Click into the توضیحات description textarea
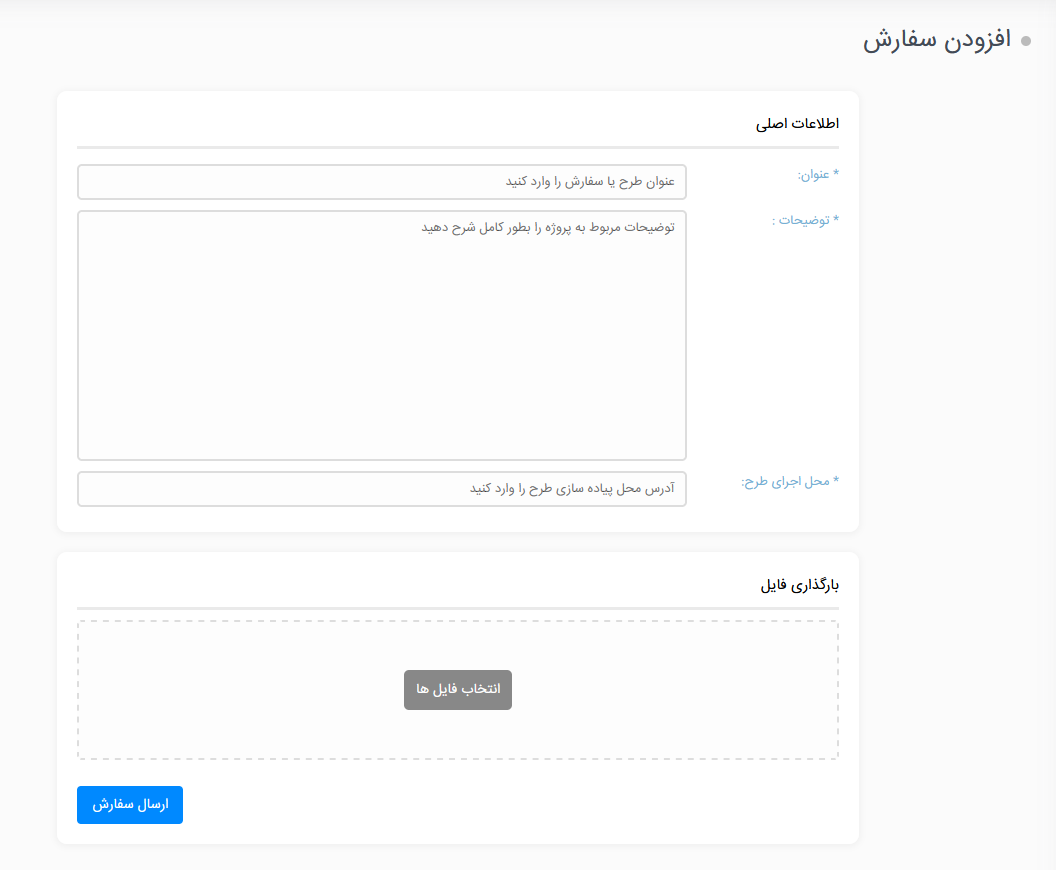Screen dimensions: 1056x870 coord(382,335)
